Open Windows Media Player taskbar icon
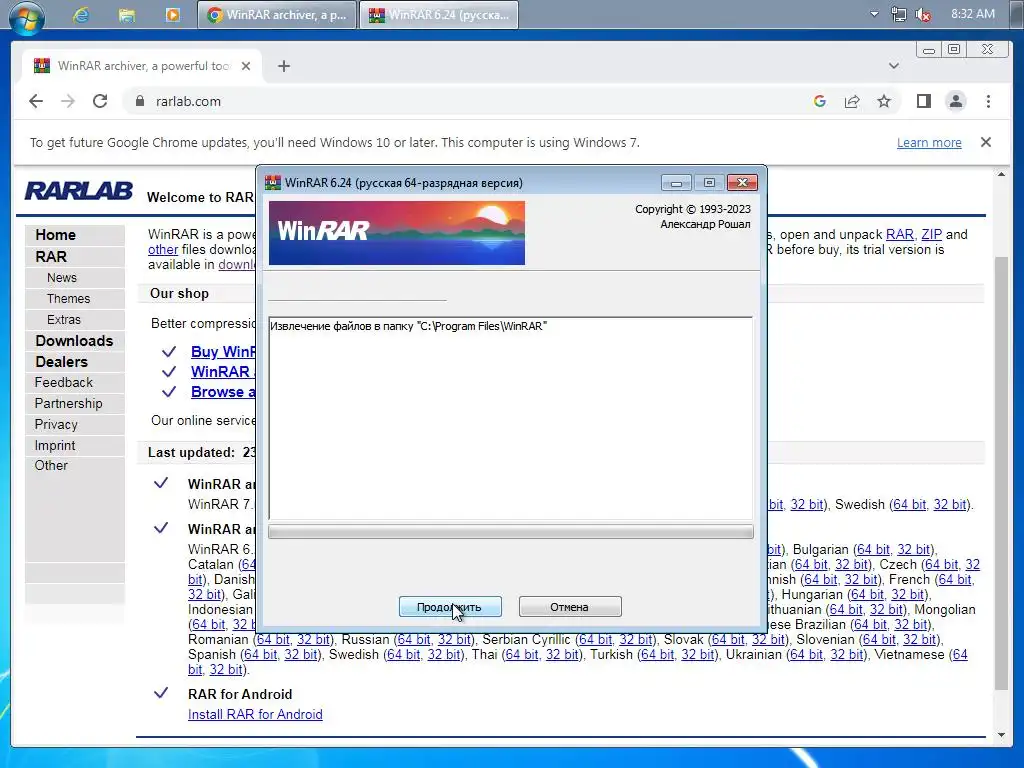Screen dimensions: 1024x768 (x=172, y=15)
